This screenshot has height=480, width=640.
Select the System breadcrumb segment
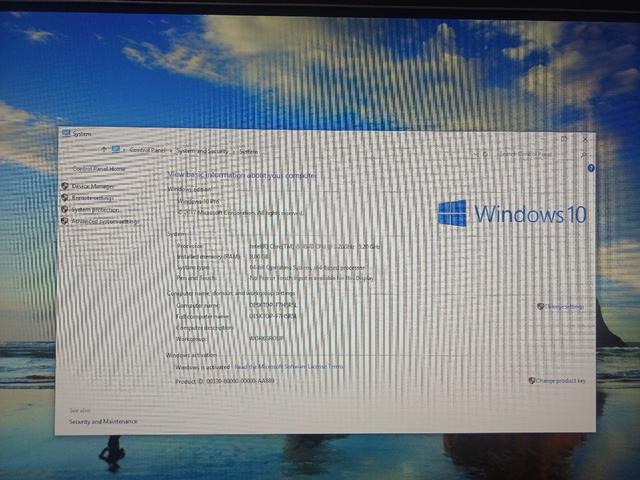[x=249, y=152]
